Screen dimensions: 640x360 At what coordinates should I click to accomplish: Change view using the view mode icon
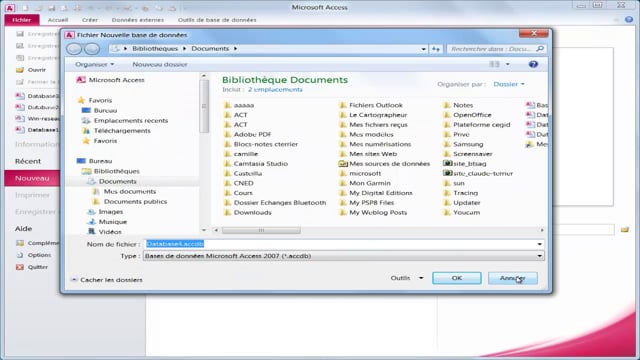[494, 64]
